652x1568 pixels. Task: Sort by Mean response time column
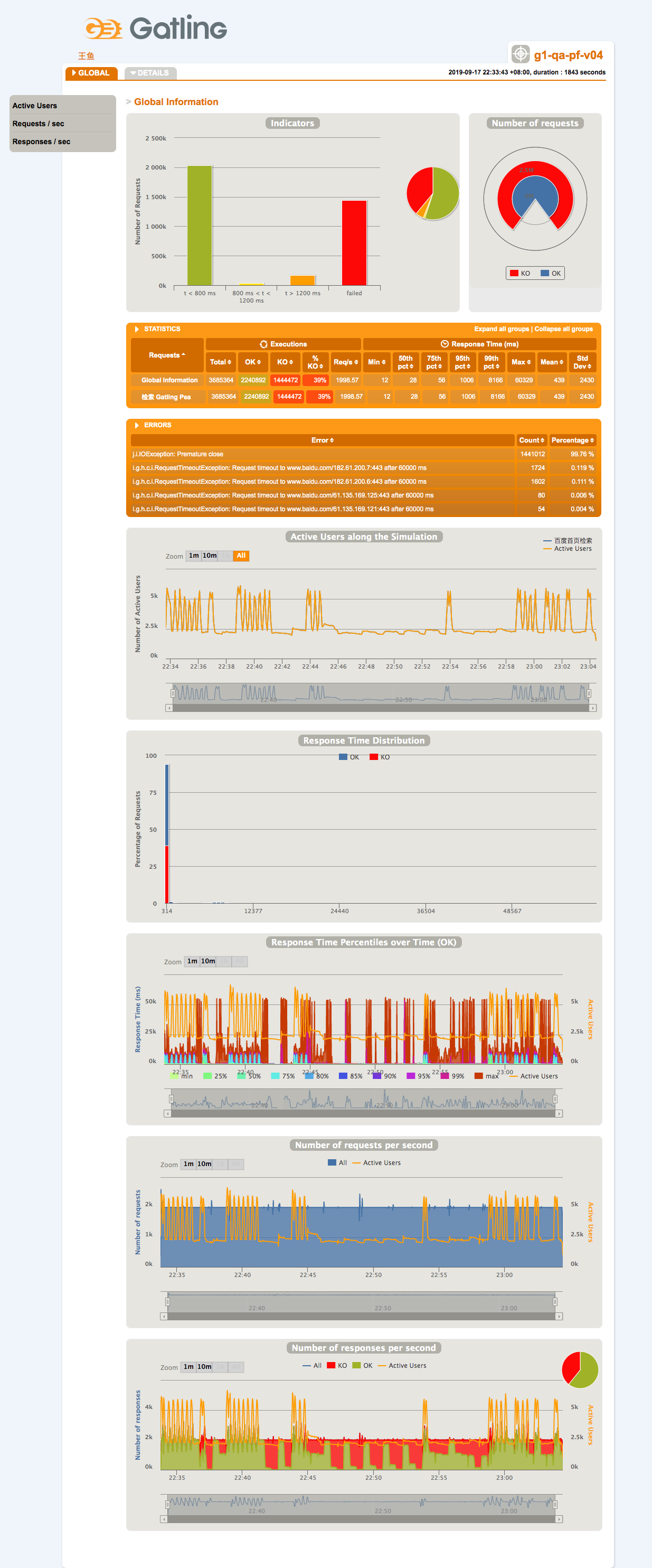[552, 362]
